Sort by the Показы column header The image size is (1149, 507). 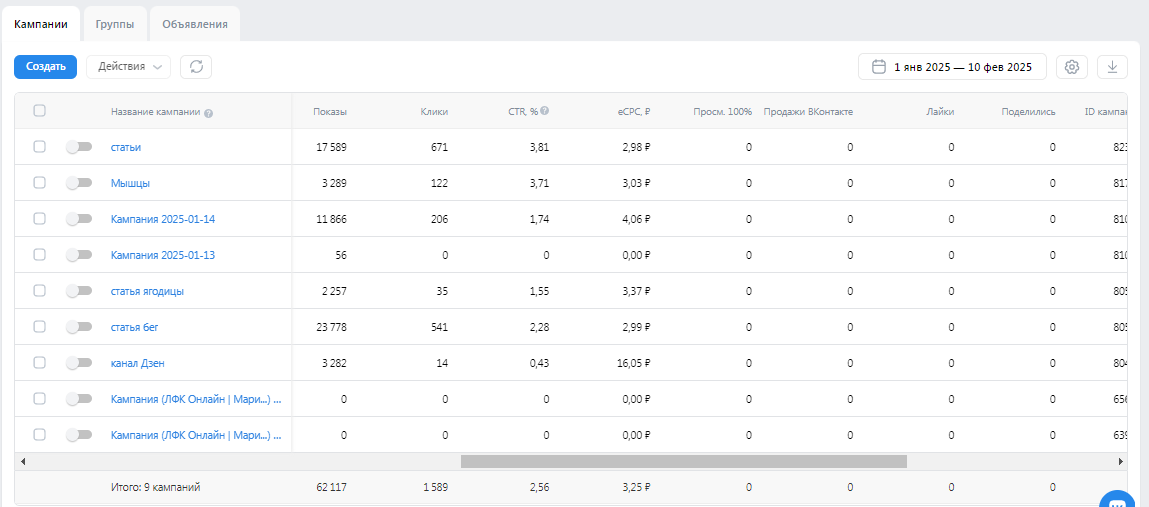pos(329,112)
